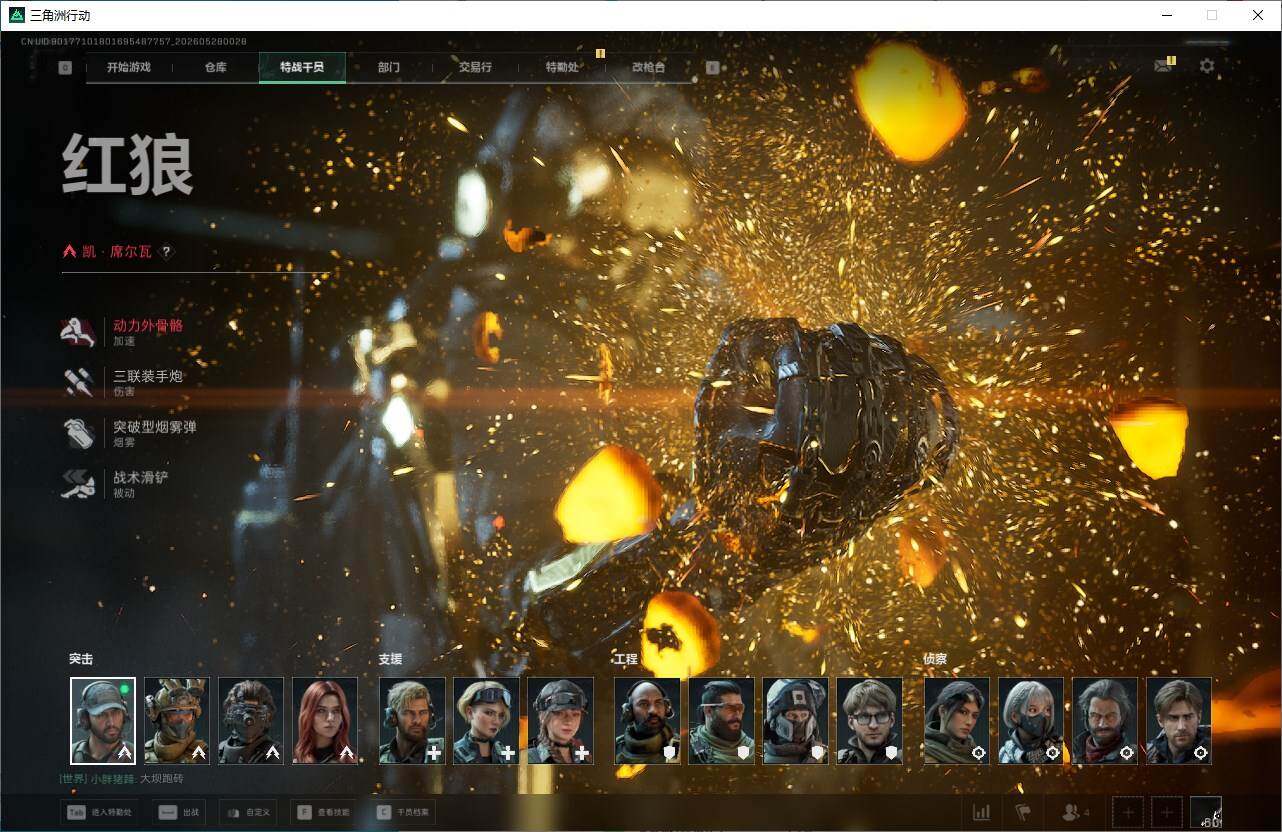Open the 开始游戏 tab

point(129,67)
